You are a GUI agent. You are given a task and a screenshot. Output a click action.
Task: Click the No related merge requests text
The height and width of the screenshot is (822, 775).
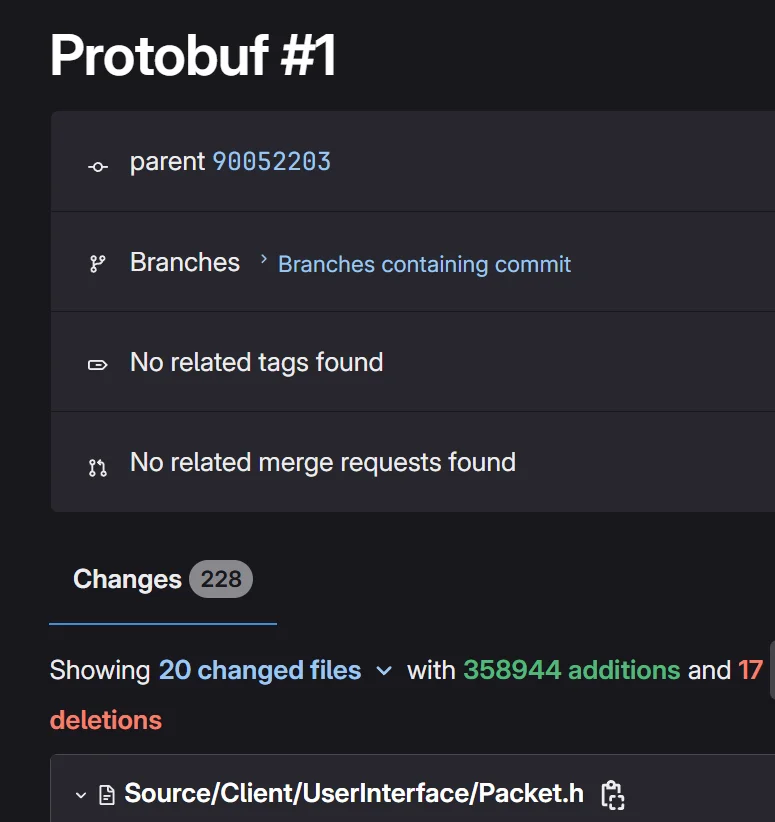pos(322,462)
